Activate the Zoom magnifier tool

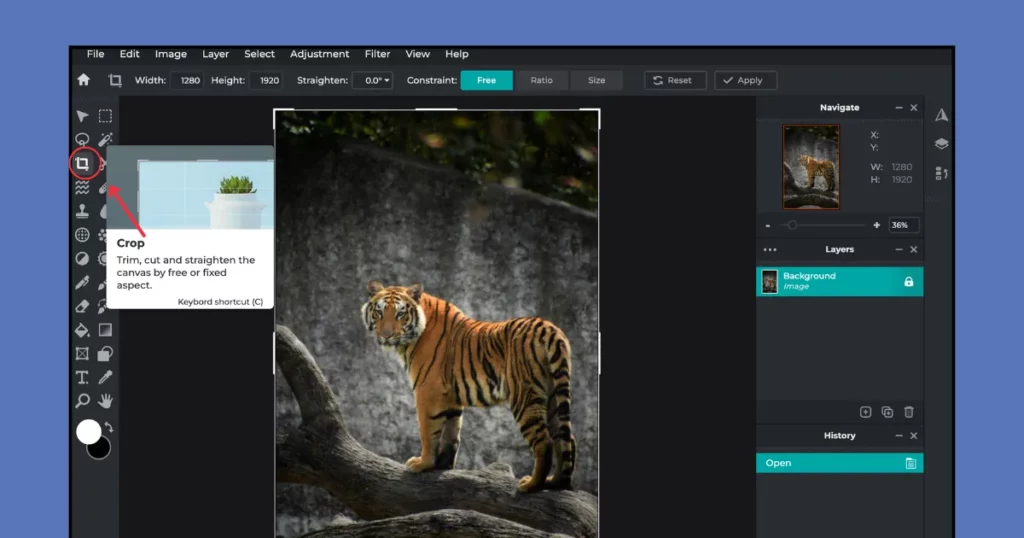[x=82, y=401]
